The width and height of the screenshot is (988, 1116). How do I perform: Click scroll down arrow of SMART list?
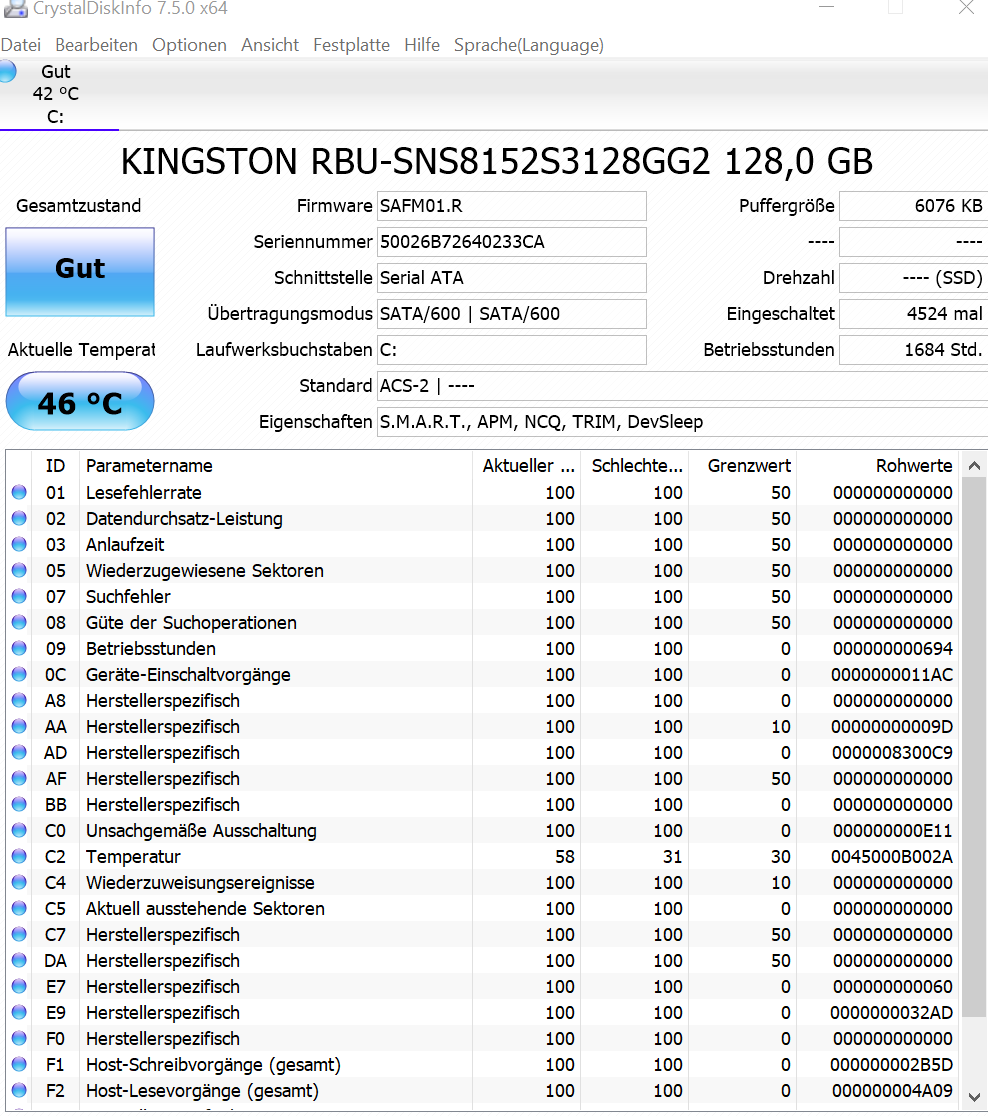(974, 1097)
